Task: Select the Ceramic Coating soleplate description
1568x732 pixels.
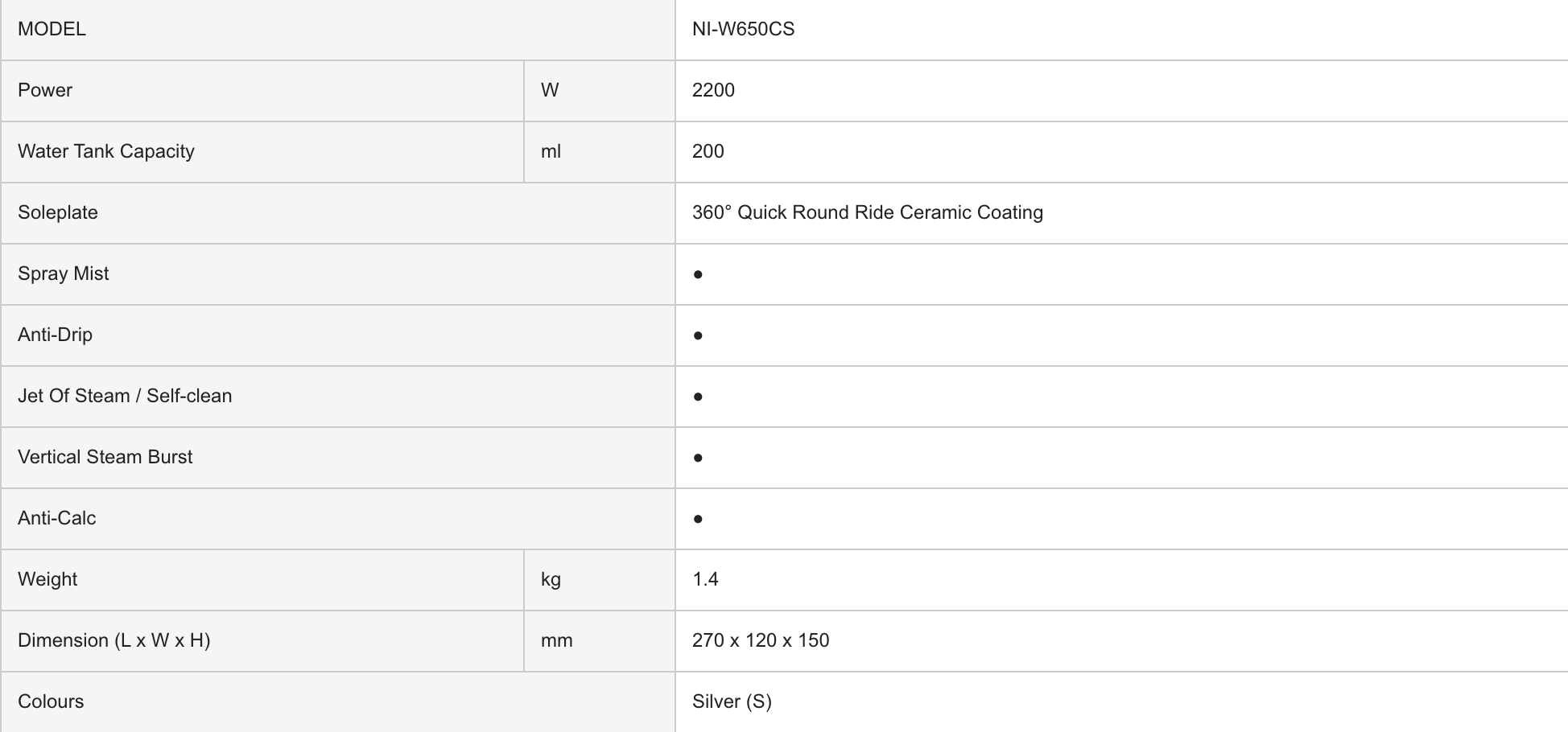Action: (867, 212)
